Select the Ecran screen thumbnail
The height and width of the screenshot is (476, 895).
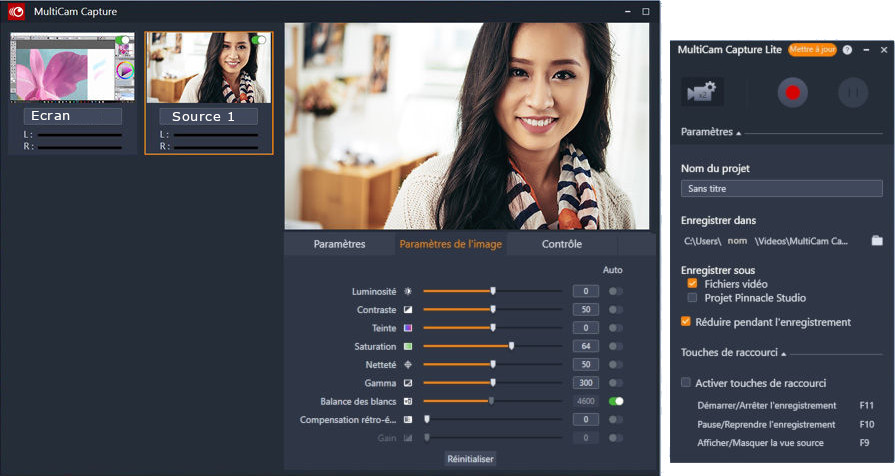pos(72,67)
